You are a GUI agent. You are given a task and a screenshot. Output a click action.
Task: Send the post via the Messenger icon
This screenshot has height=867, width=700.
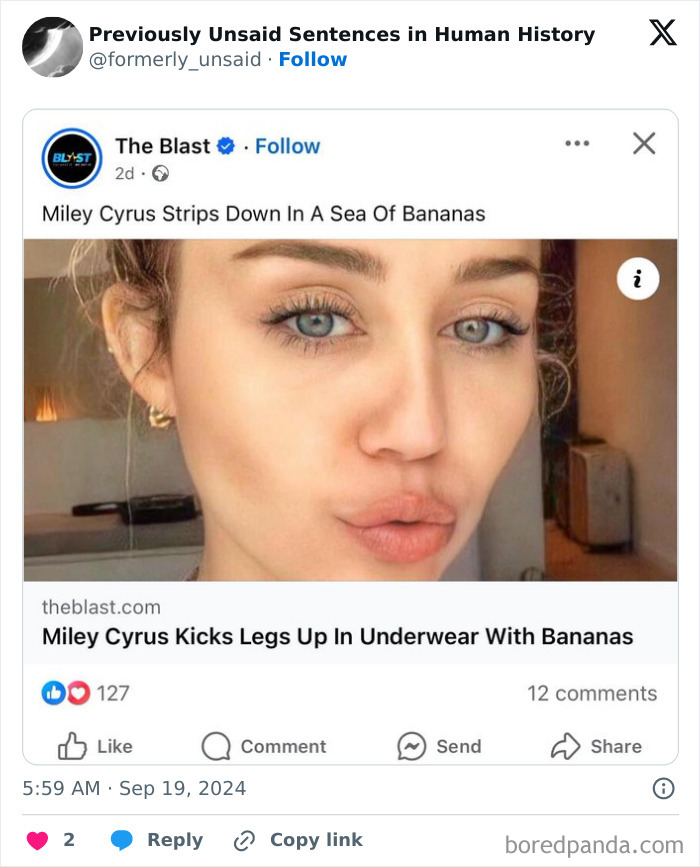411,746
